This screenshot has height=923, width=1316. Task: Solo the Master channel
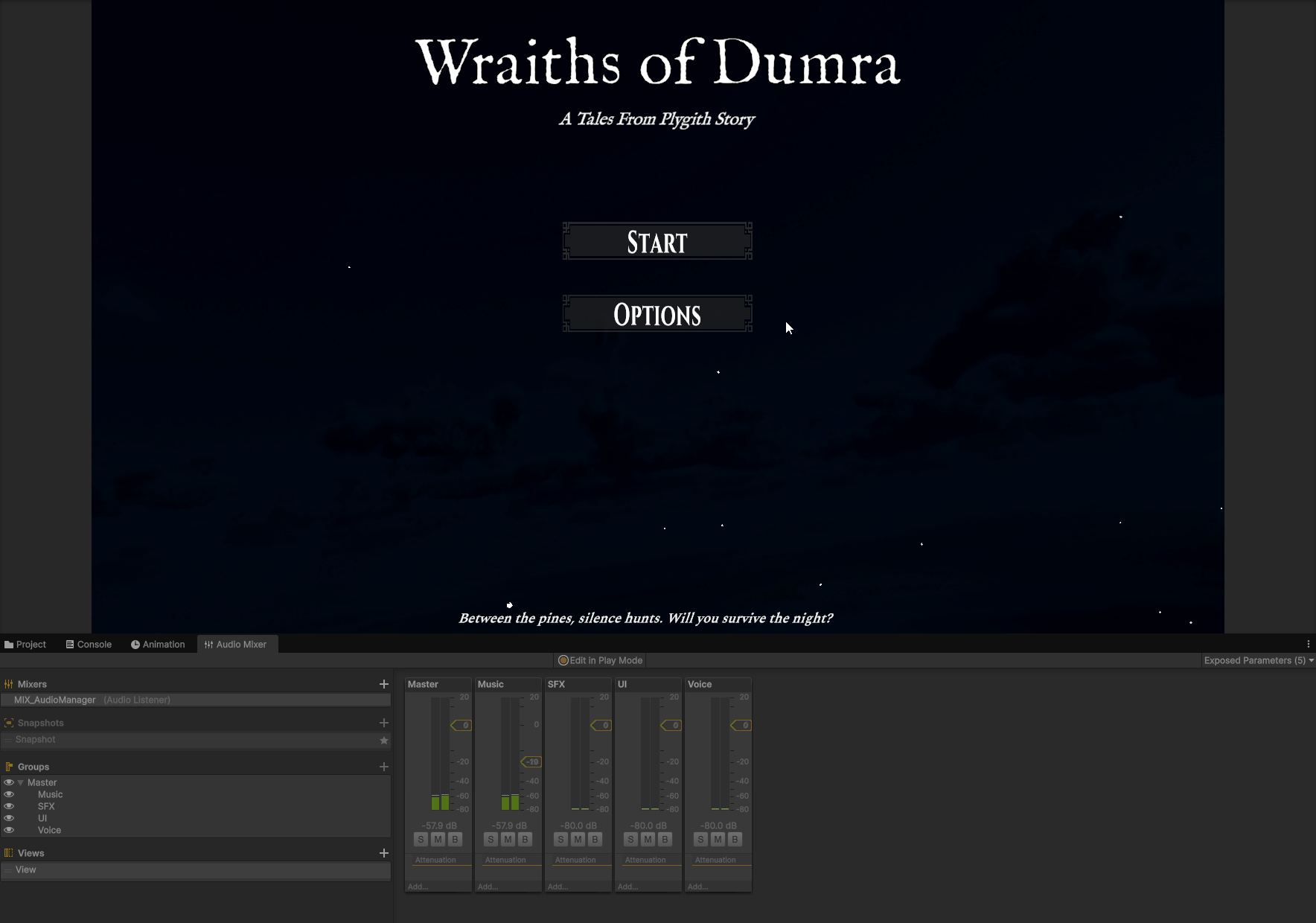pyautogui.click(x=421, y=840)
